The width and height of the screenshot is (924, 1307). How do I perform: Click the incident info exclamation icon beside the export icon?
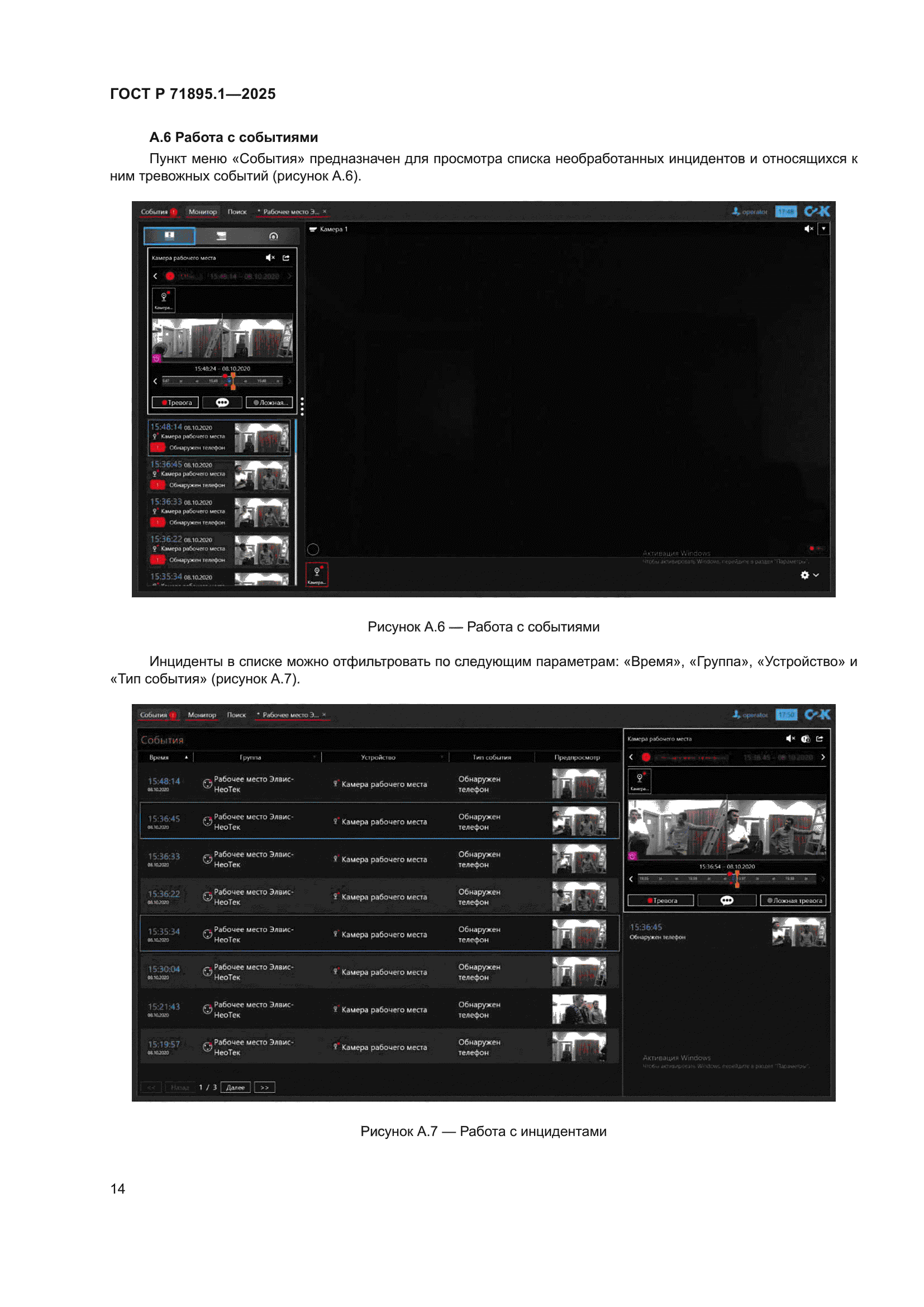coord(805,739)
